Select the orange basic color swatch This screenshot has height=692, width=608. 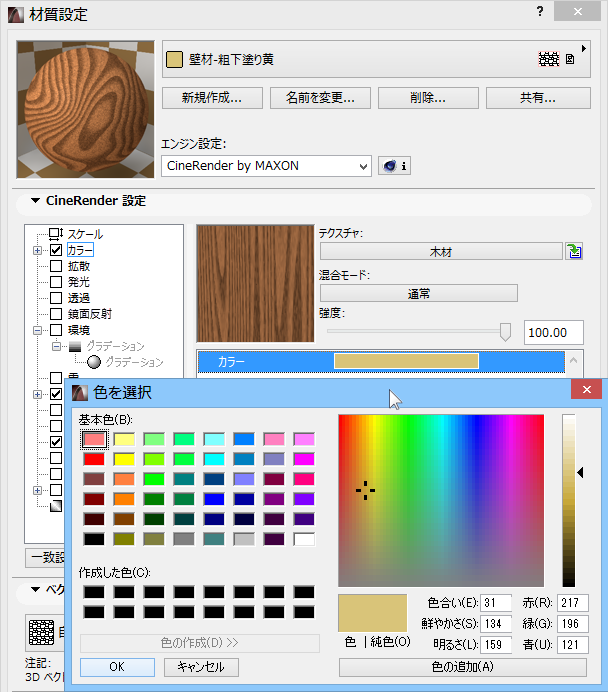124,499
